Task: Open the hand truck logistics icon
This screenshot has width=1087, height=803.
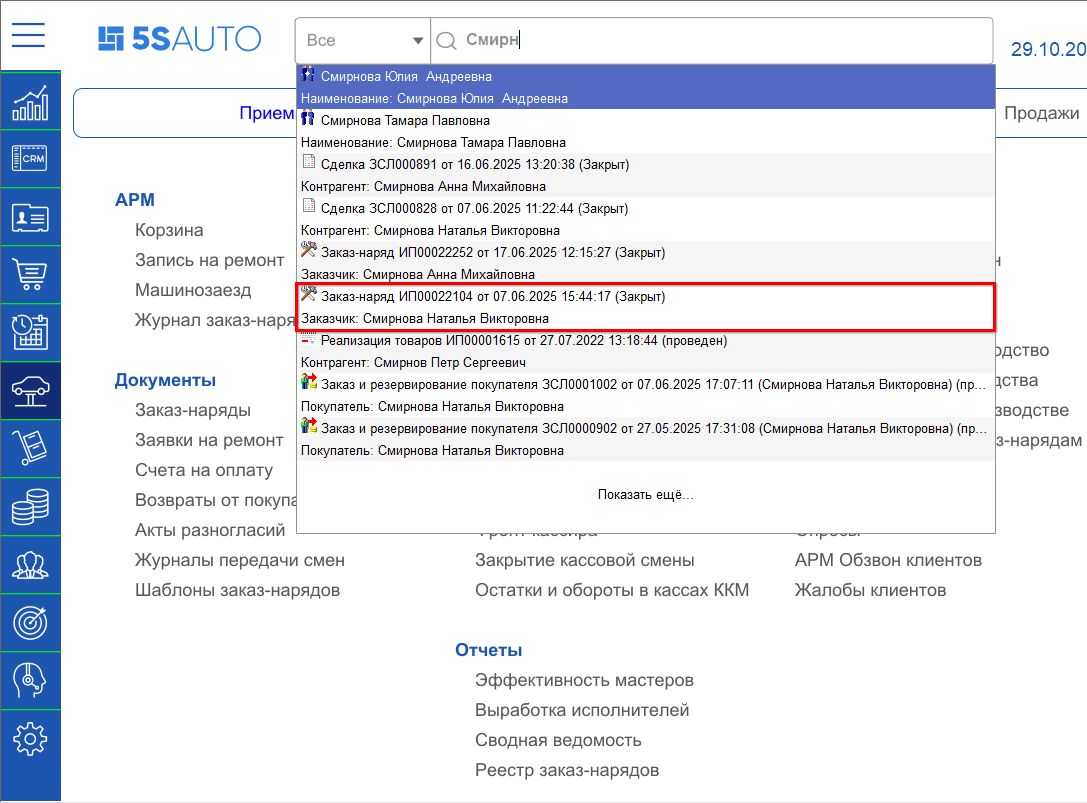Action: pyautogui.click(x=30, y=448)
